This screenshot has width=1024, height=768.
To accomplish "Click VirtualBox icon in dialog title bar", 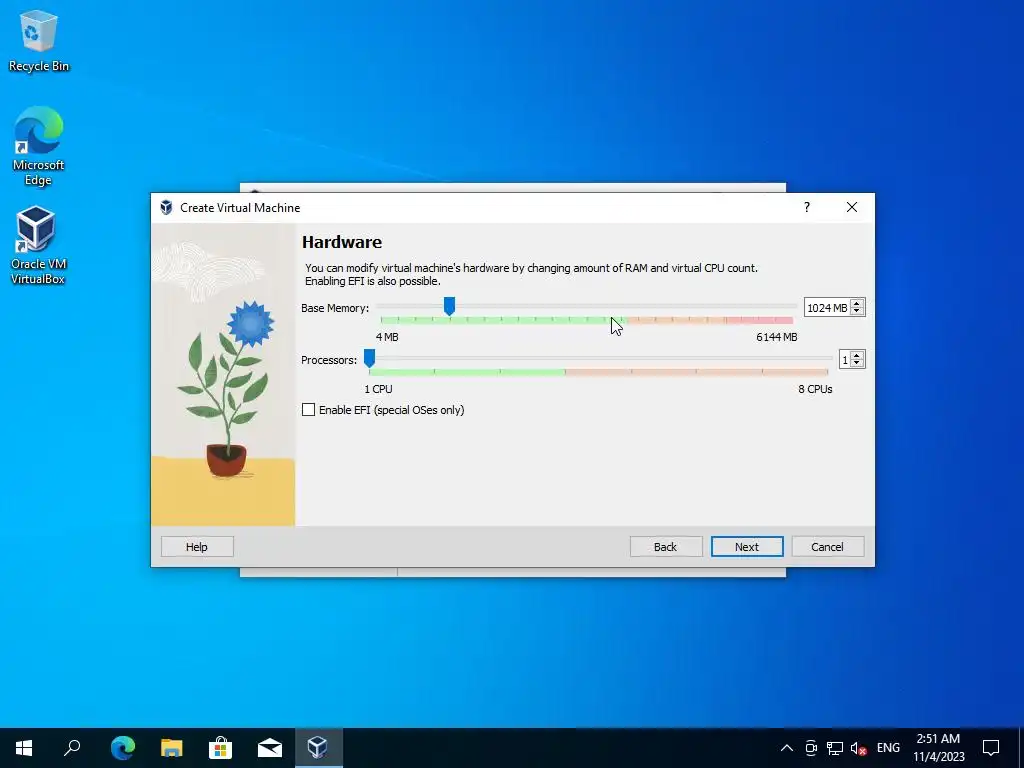I will point(167,208).
